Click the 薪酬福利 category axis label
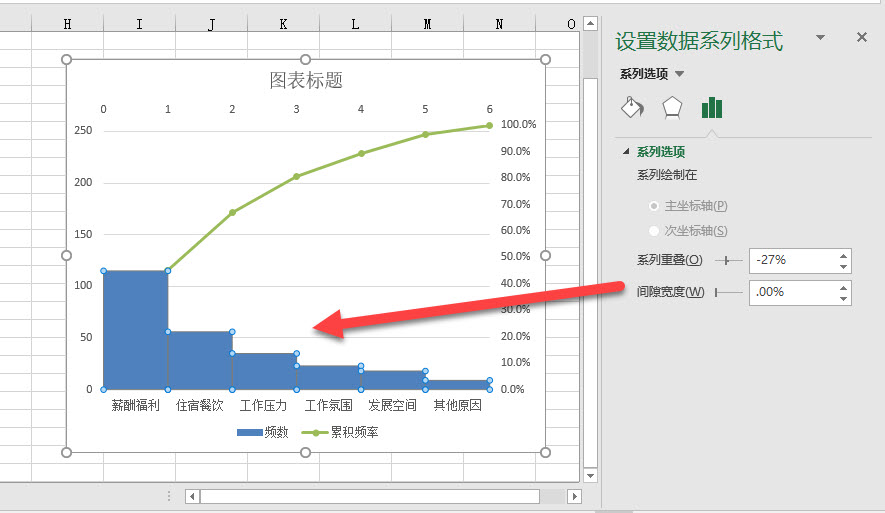 click(x=135, y=405)
